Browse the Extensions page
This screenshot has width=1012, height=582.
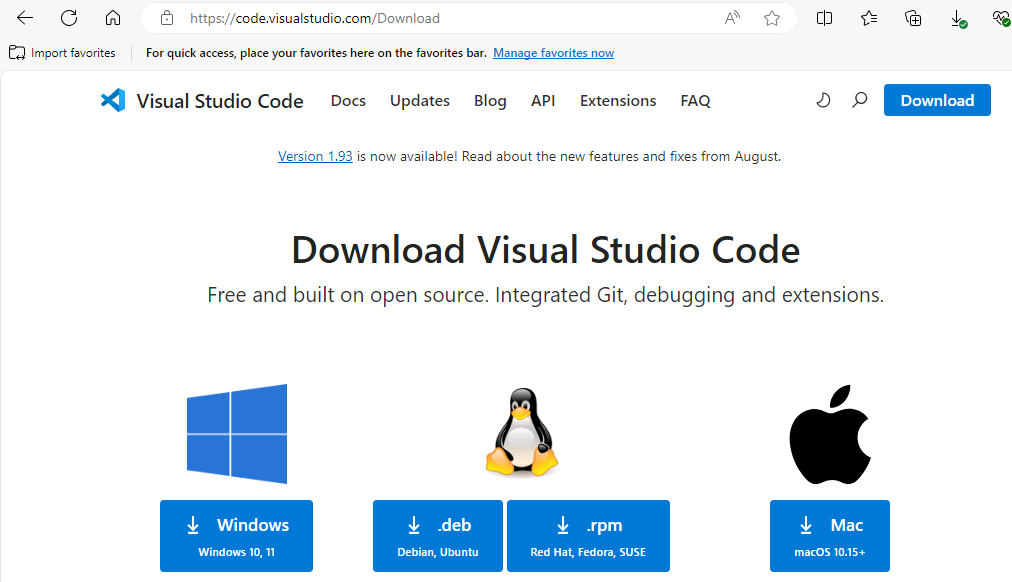(618, 101)
